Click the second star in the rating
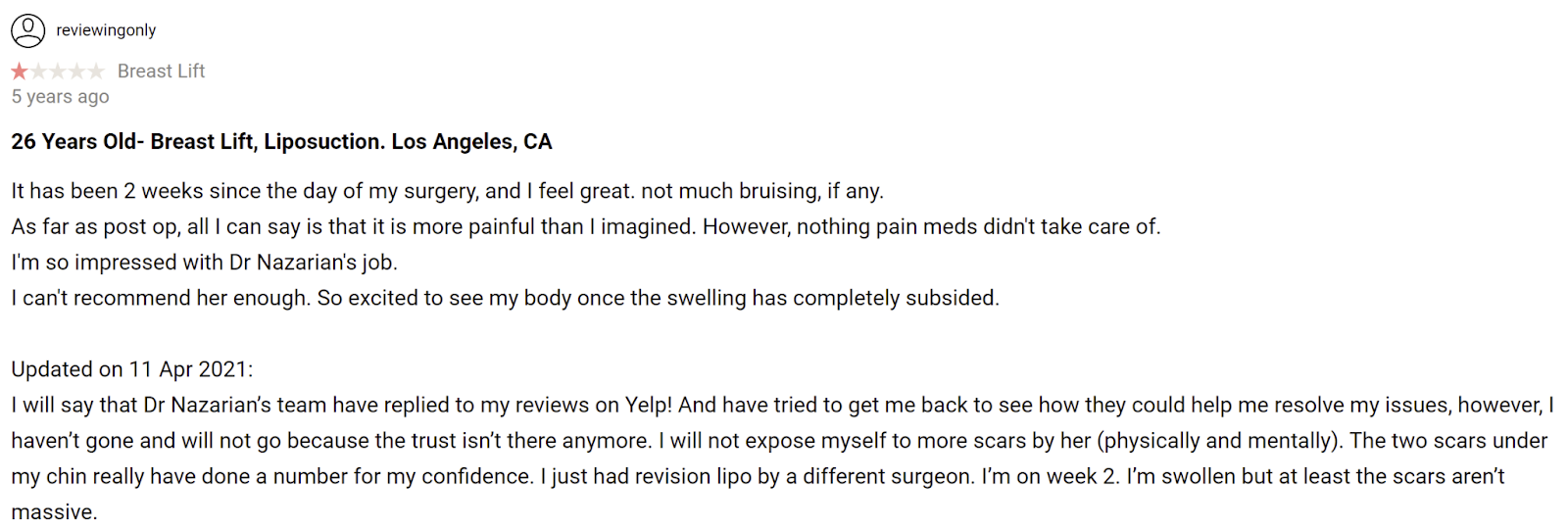Image resolution: width=1568 pixels, height=530 pixels. [39, 72]
